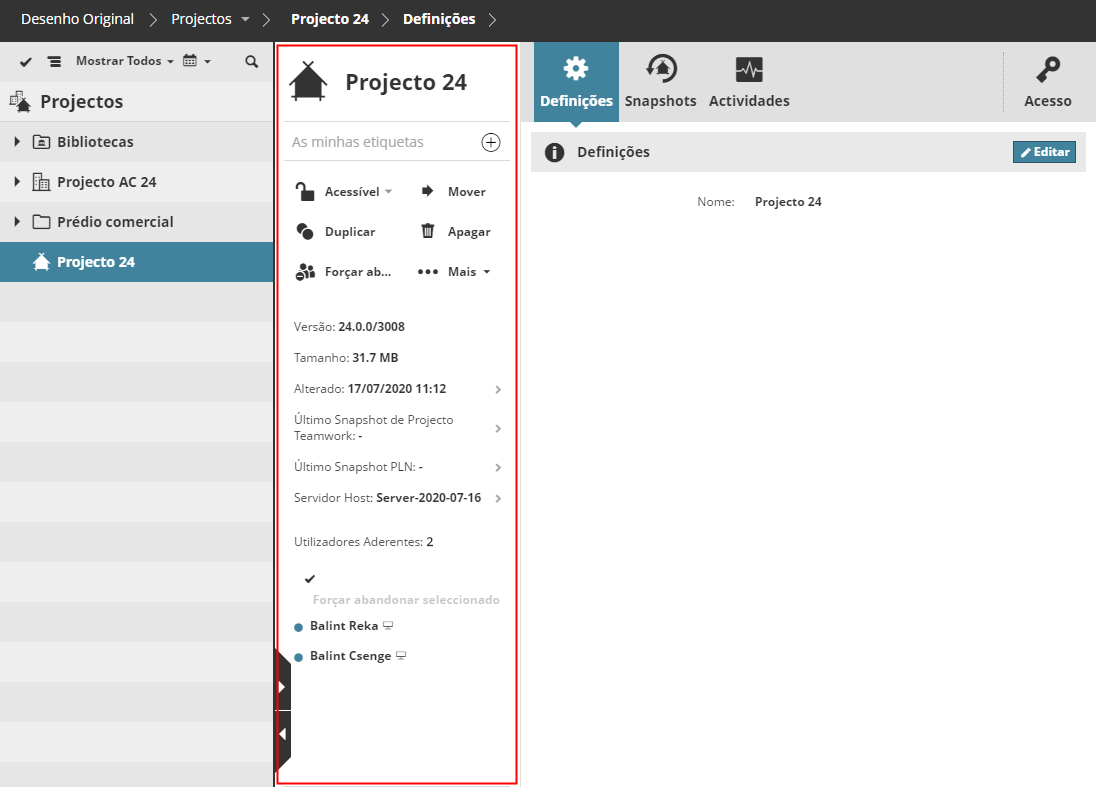
Task: Expand the Alterado date chevron
Action: tap(498, 389)
